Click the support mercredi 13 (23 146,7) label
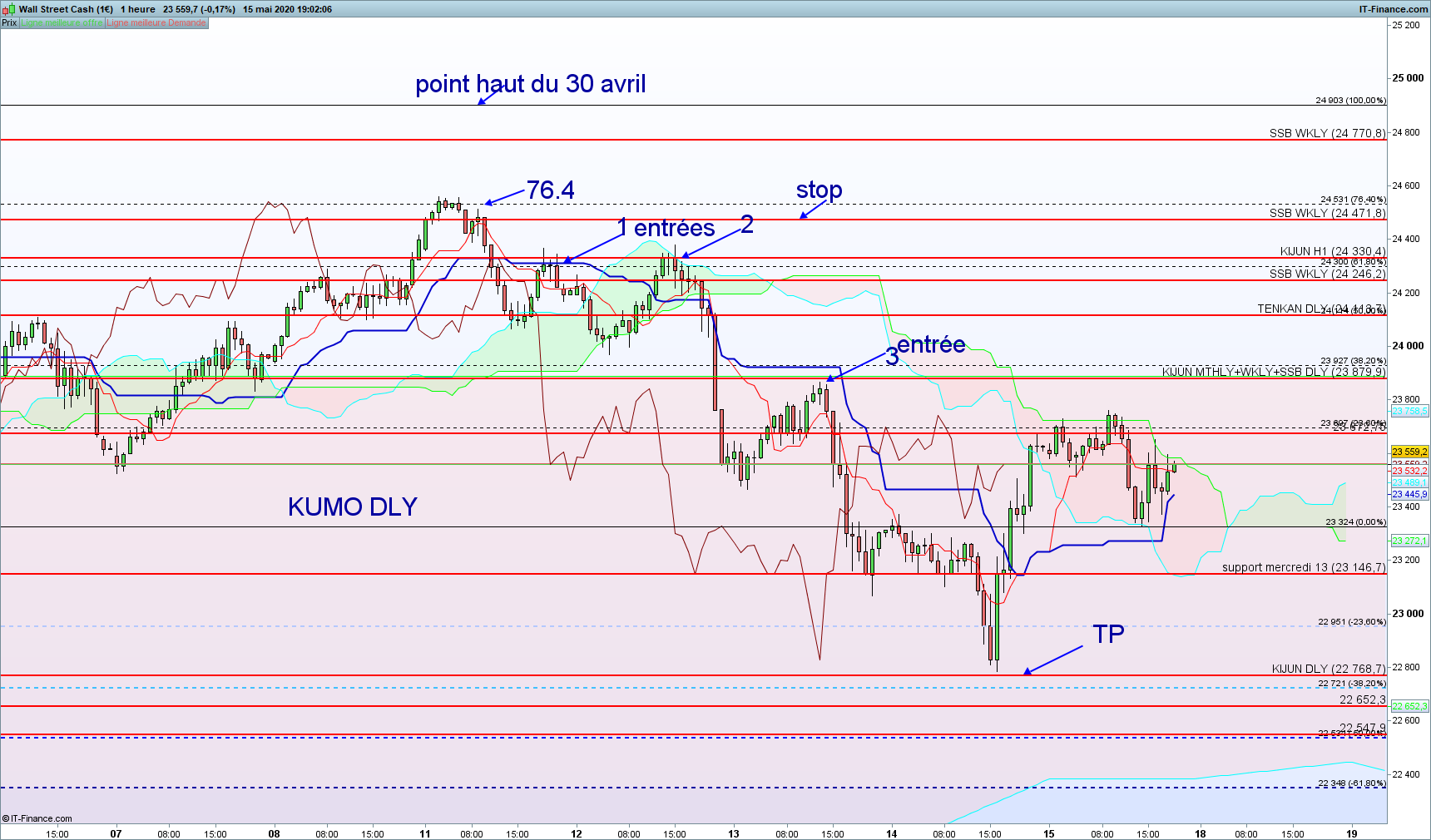The image size is (1431, 840). [1305, 567]
